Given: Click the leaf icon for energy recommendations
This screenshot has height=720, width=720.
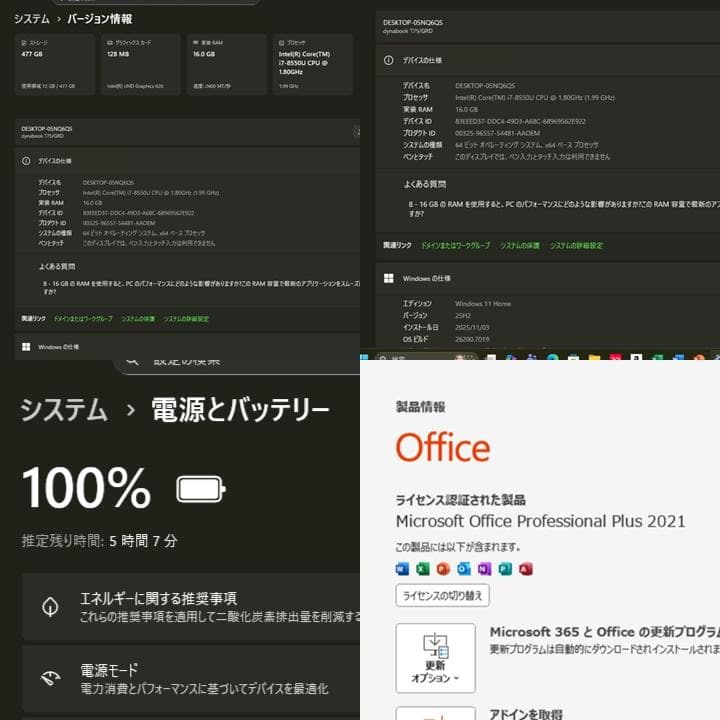Looking at the screenshot, I should [50, 607].
